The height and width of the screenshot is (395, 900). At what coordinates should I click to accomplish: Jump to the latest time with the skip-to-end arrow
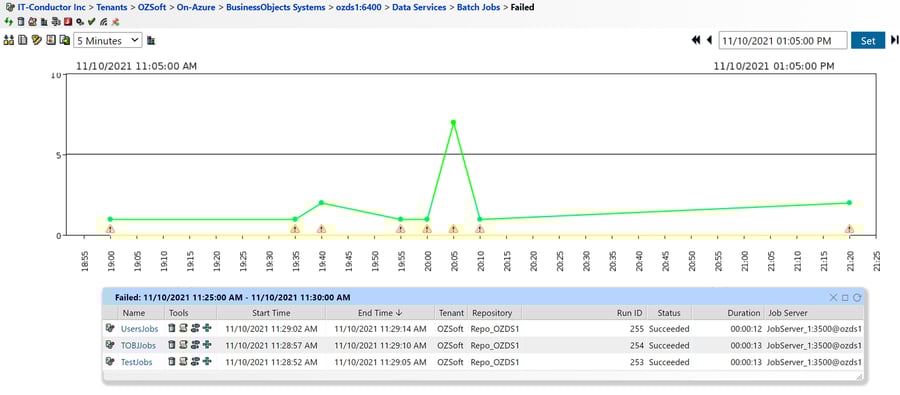[894, 40]
